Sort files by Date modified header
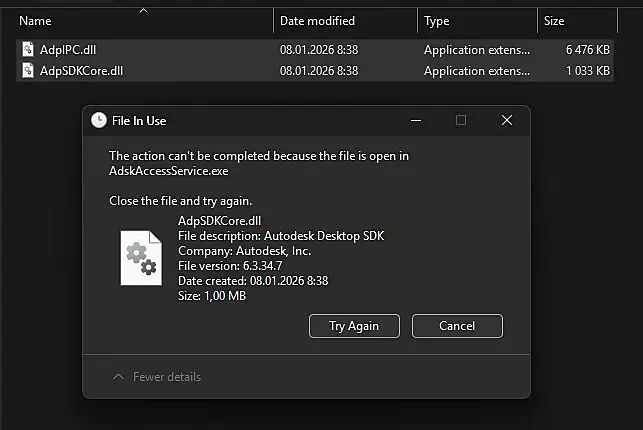Image resolution: width=643 pixels, height=430 pixels. [x=318, y=20]
